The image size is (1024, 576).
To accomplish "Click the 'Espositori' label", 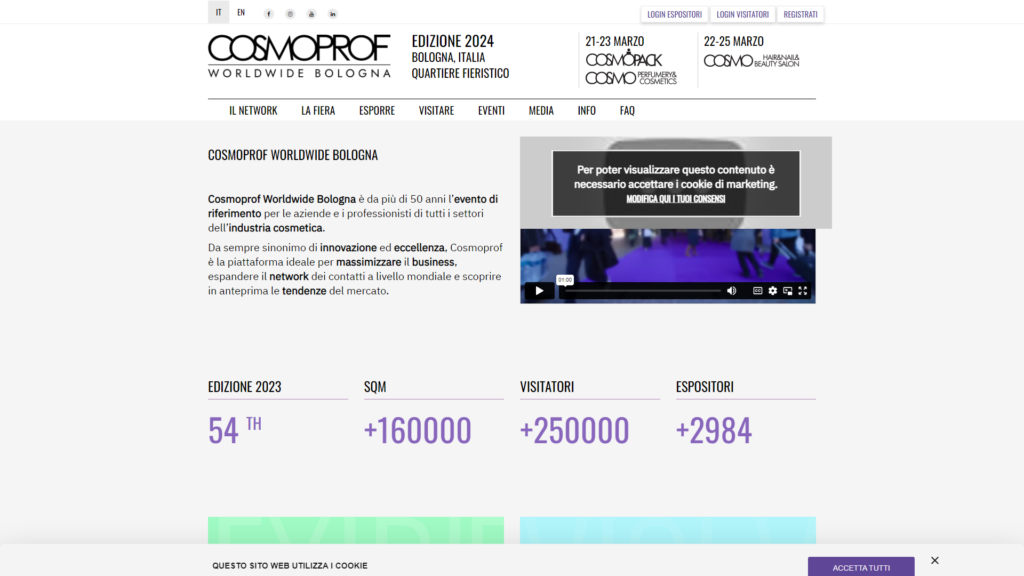I will pyautogui.click(x=705, y=387).
